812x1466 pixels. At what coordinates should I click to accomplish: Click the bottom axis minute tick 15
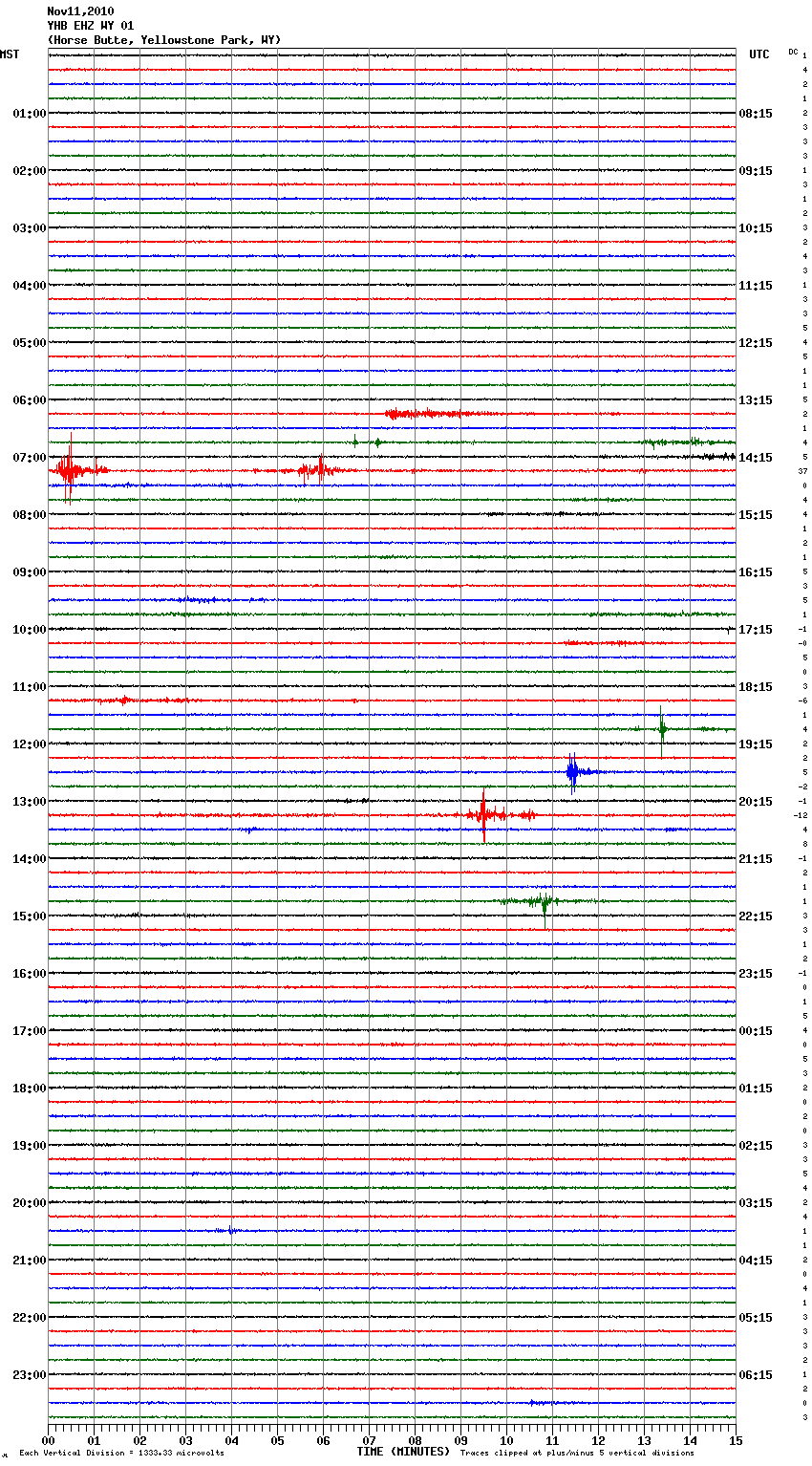[736, 1440]
